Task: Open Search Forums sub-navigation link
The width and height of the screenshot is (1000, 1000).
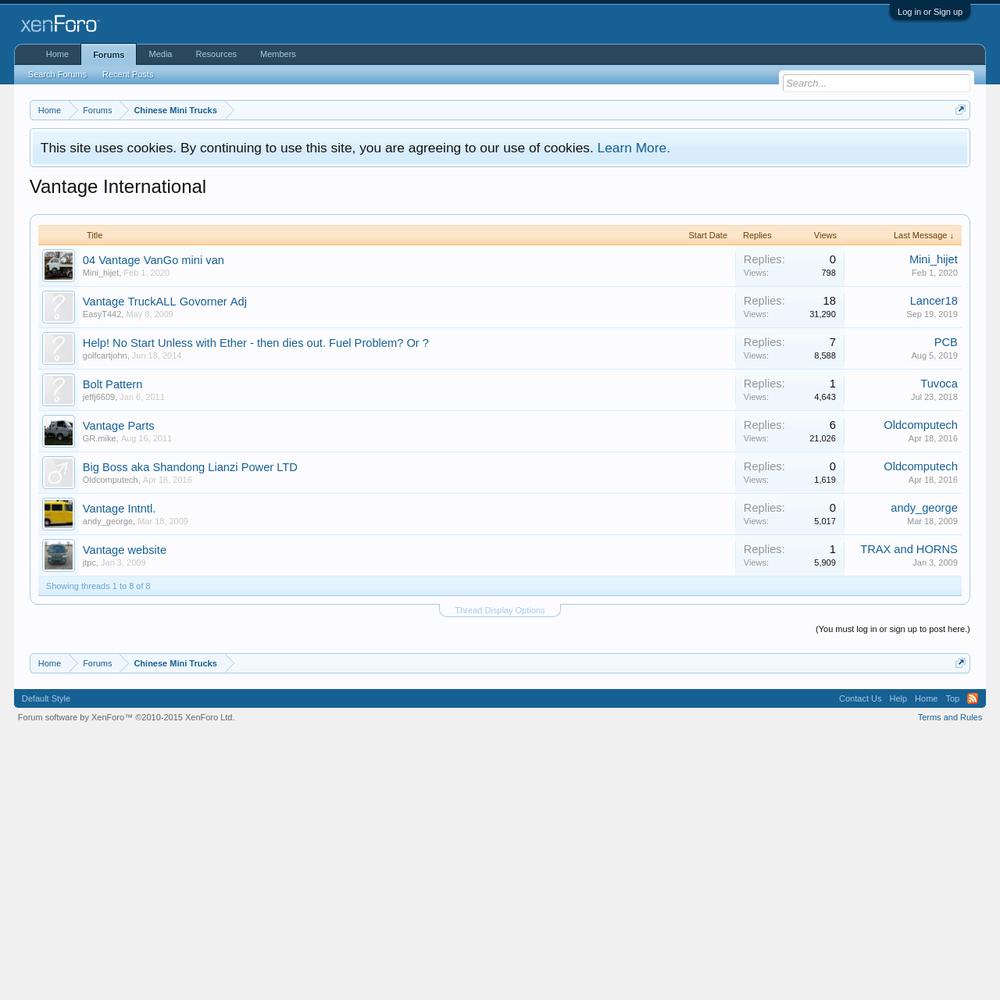Action: (x=57, y=75)
